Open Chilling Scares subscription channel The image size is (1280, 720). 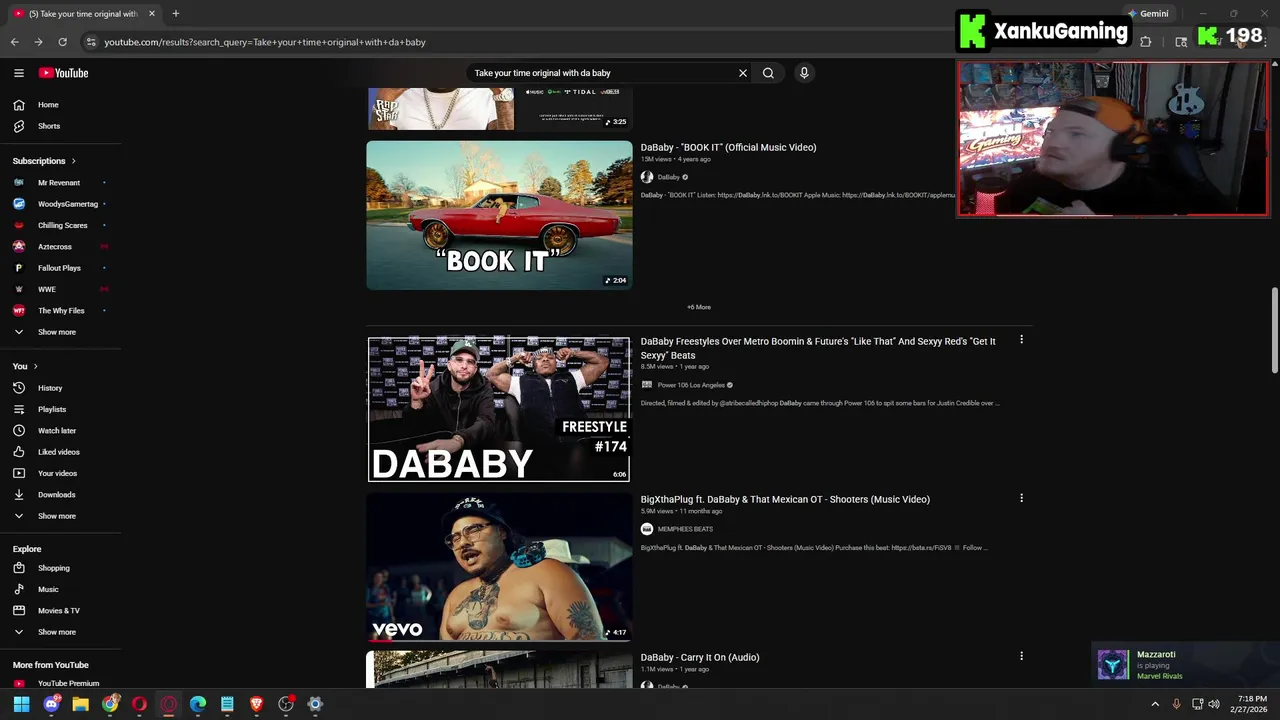pos(60,225)
